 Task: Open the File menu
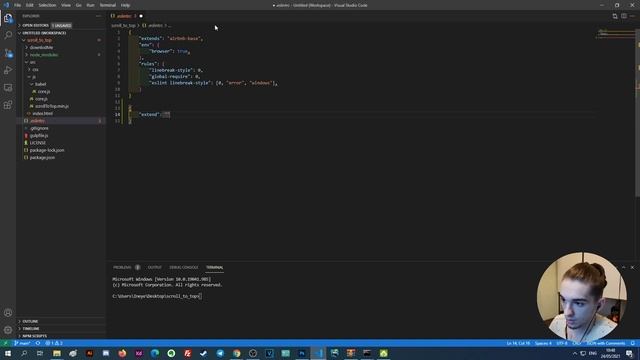18,5
